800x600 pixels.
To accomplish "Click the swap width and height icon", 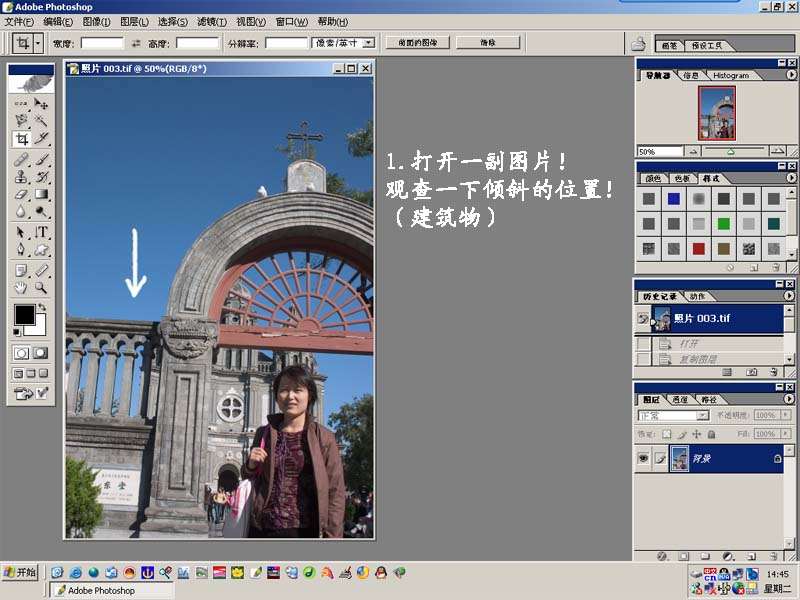I will [x=136, y=43].
